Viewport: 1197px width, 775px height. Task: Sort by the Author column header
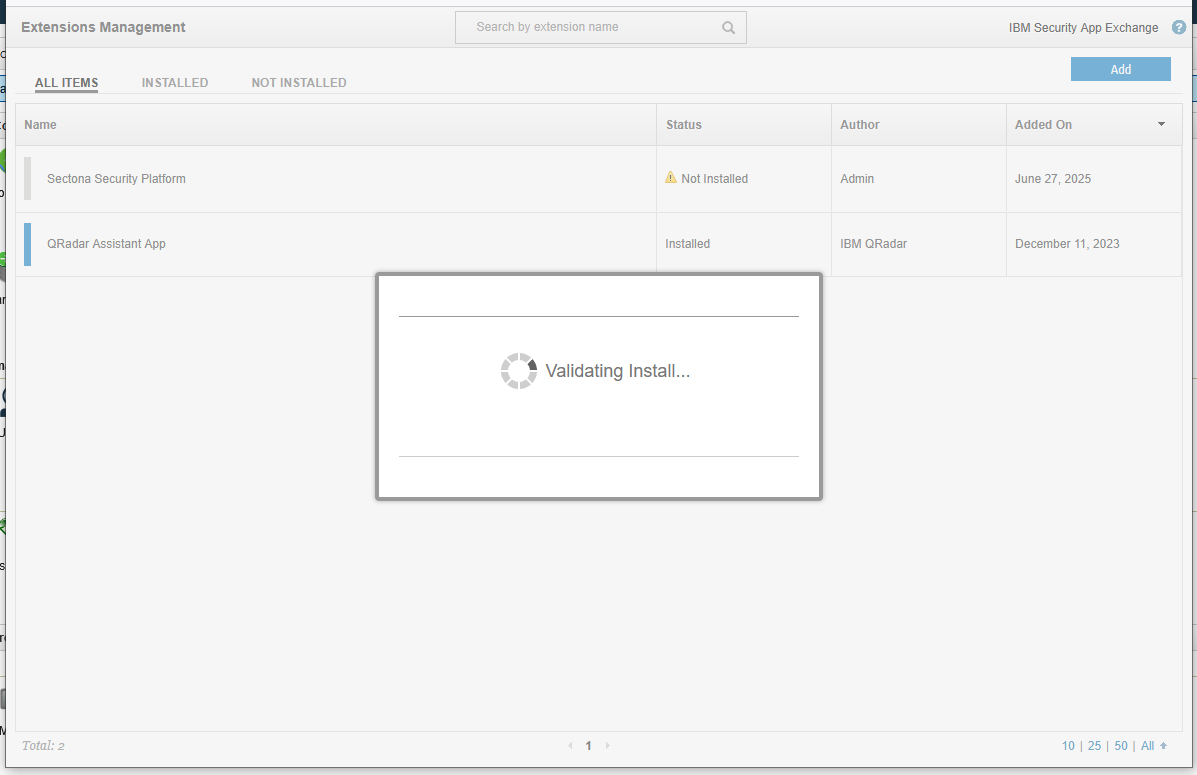pyautogui.click(x=860, y=125)
